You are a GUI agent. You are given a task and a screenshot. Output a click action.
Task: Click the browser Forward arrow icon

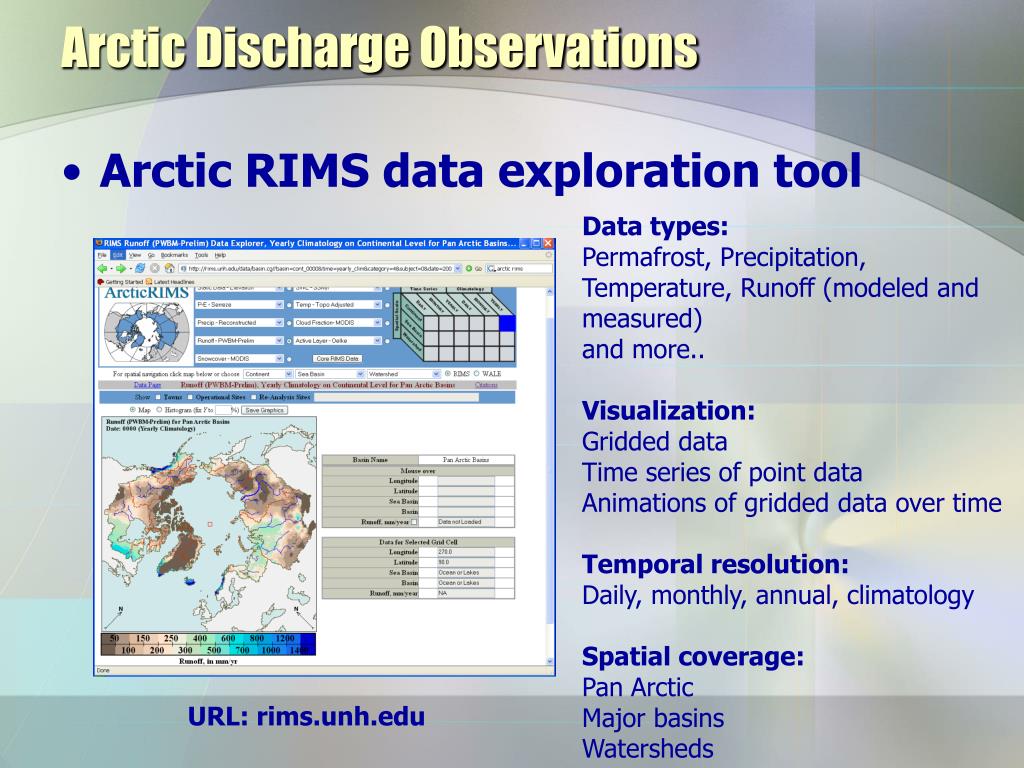tap(121, 268)
